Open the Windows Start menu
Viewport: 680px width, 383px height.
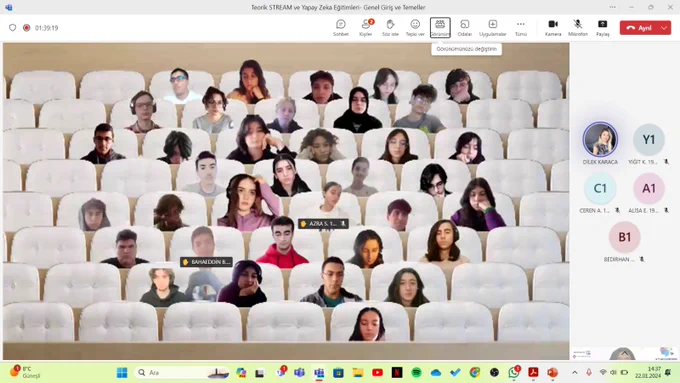[x=122, y=373]
